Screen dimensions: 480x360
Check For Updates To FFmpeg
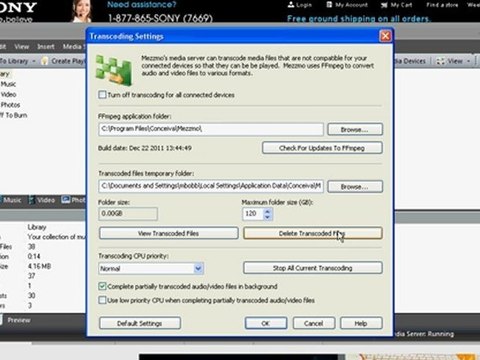point(322,148)
